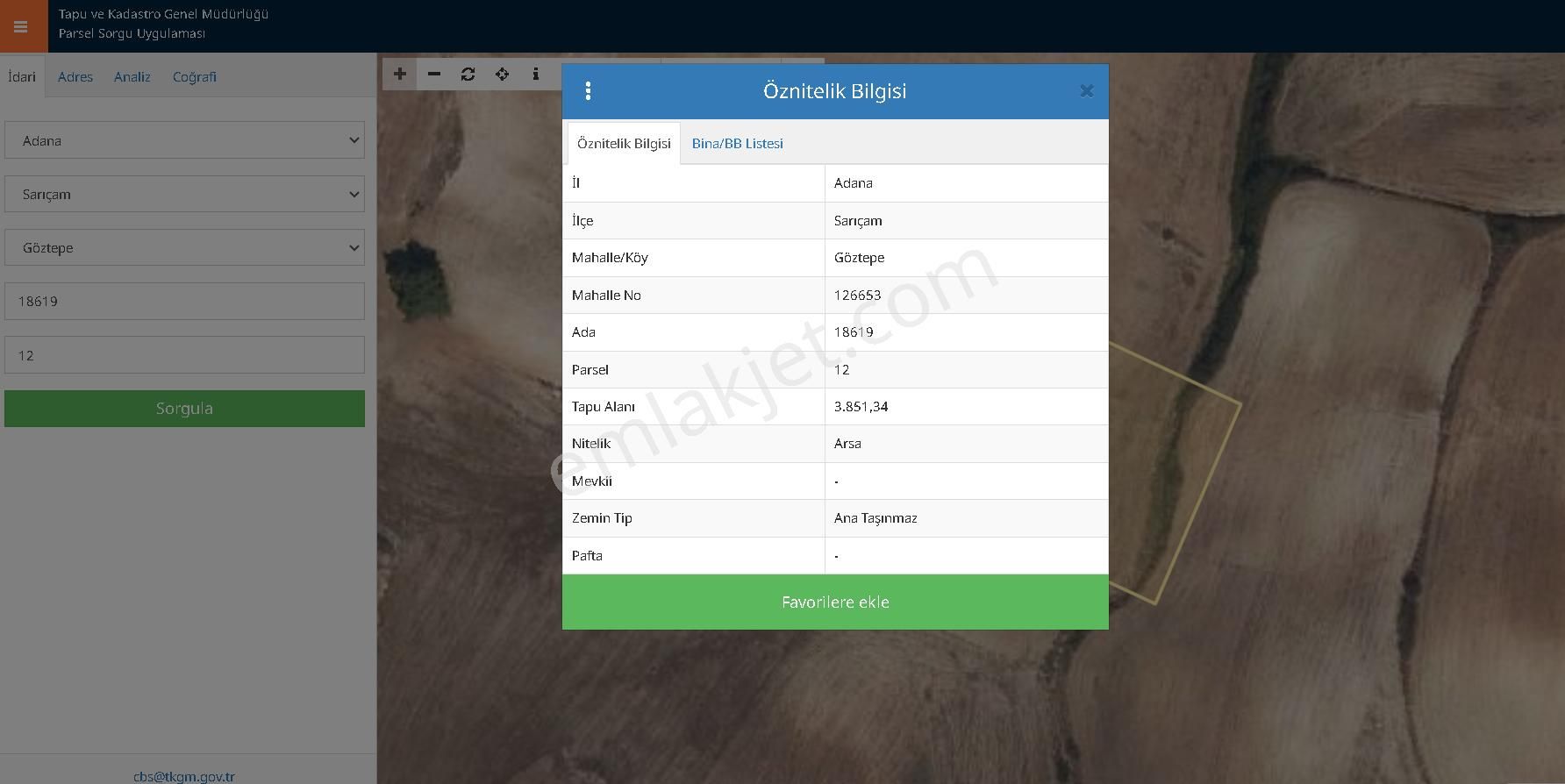Activate the info (i) map tool
This screenshot has height=784, width=1565.
point(536,75)
